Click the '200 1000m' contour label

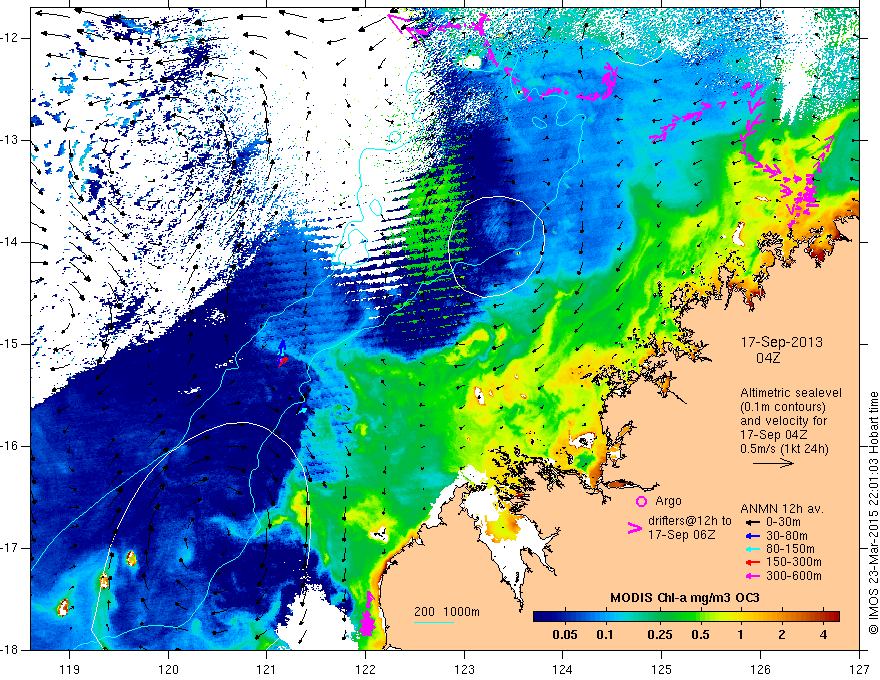click(x=447, y=612)
